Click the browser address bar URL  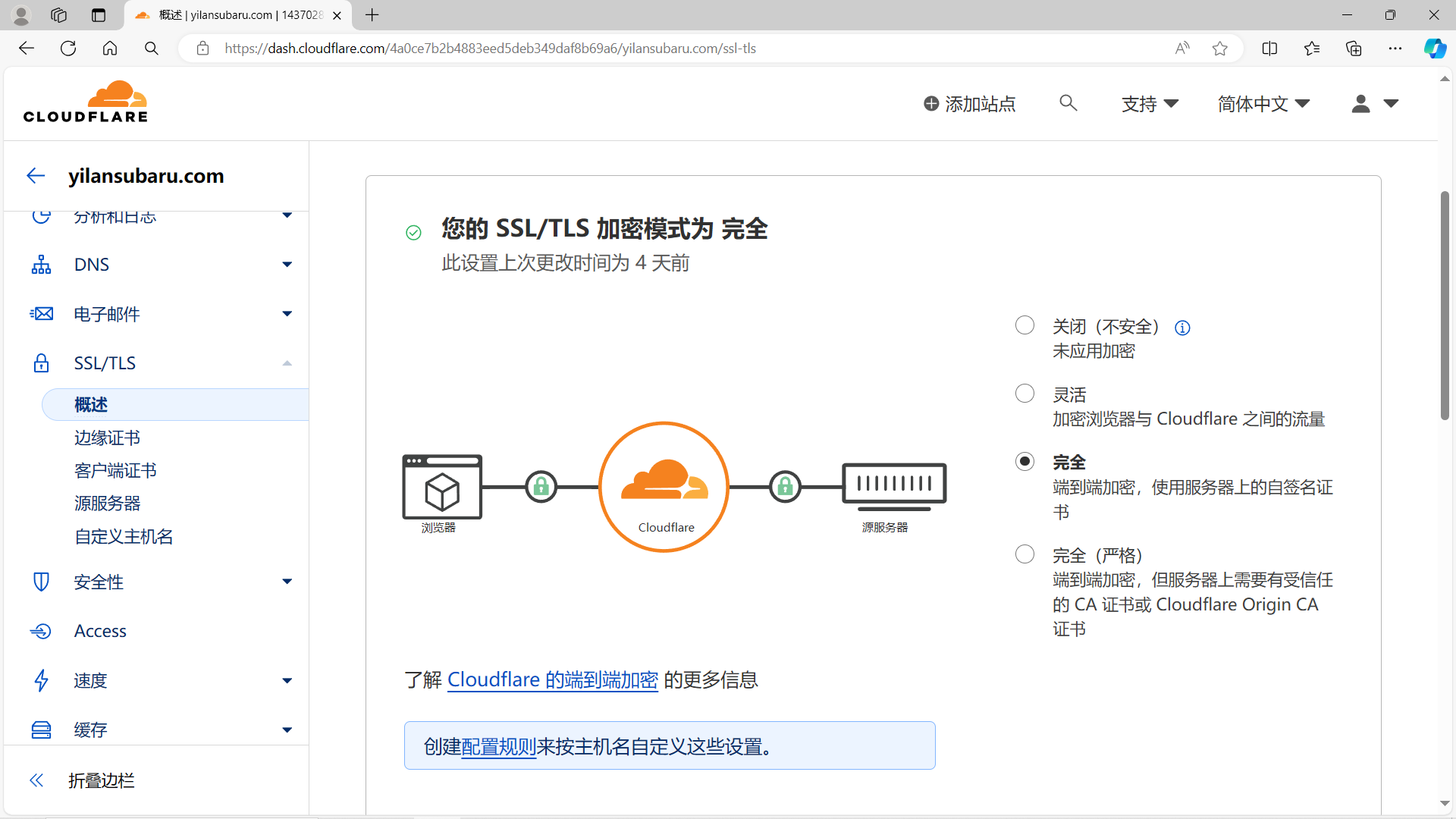490,49
